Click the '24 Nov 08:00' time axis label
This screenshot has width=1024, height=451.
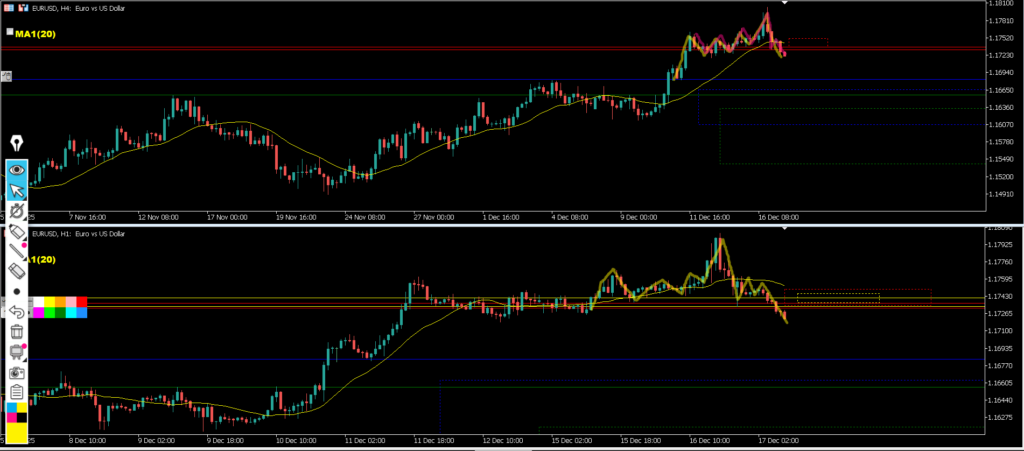[x=364, y=217]
